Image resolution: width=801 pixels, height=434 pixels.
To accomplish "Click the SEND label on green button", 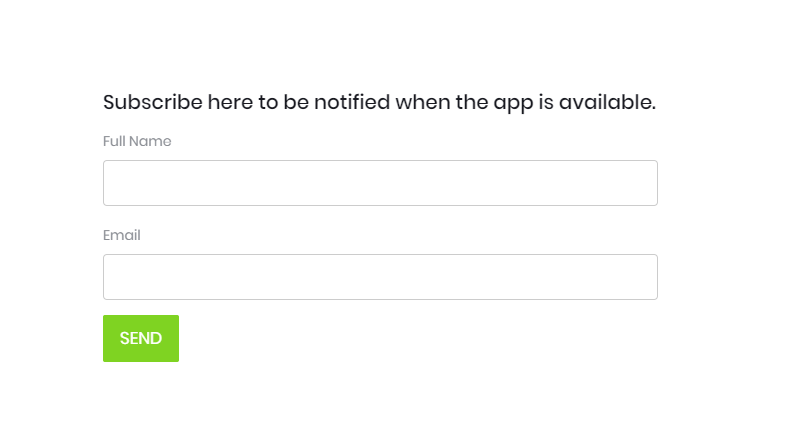I will [x=141, y=339].
